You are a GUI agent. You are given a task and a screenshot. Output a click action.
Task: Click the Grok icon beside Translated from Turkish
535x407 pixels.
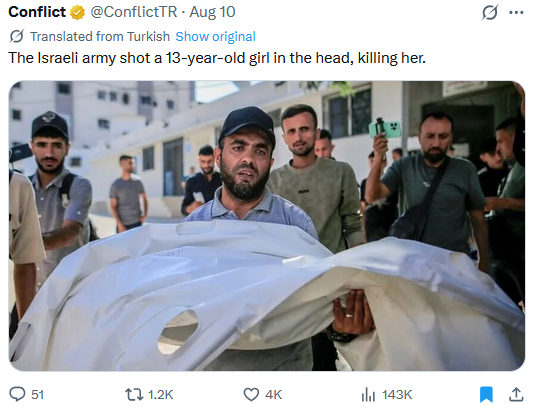[x=16, y=36]
